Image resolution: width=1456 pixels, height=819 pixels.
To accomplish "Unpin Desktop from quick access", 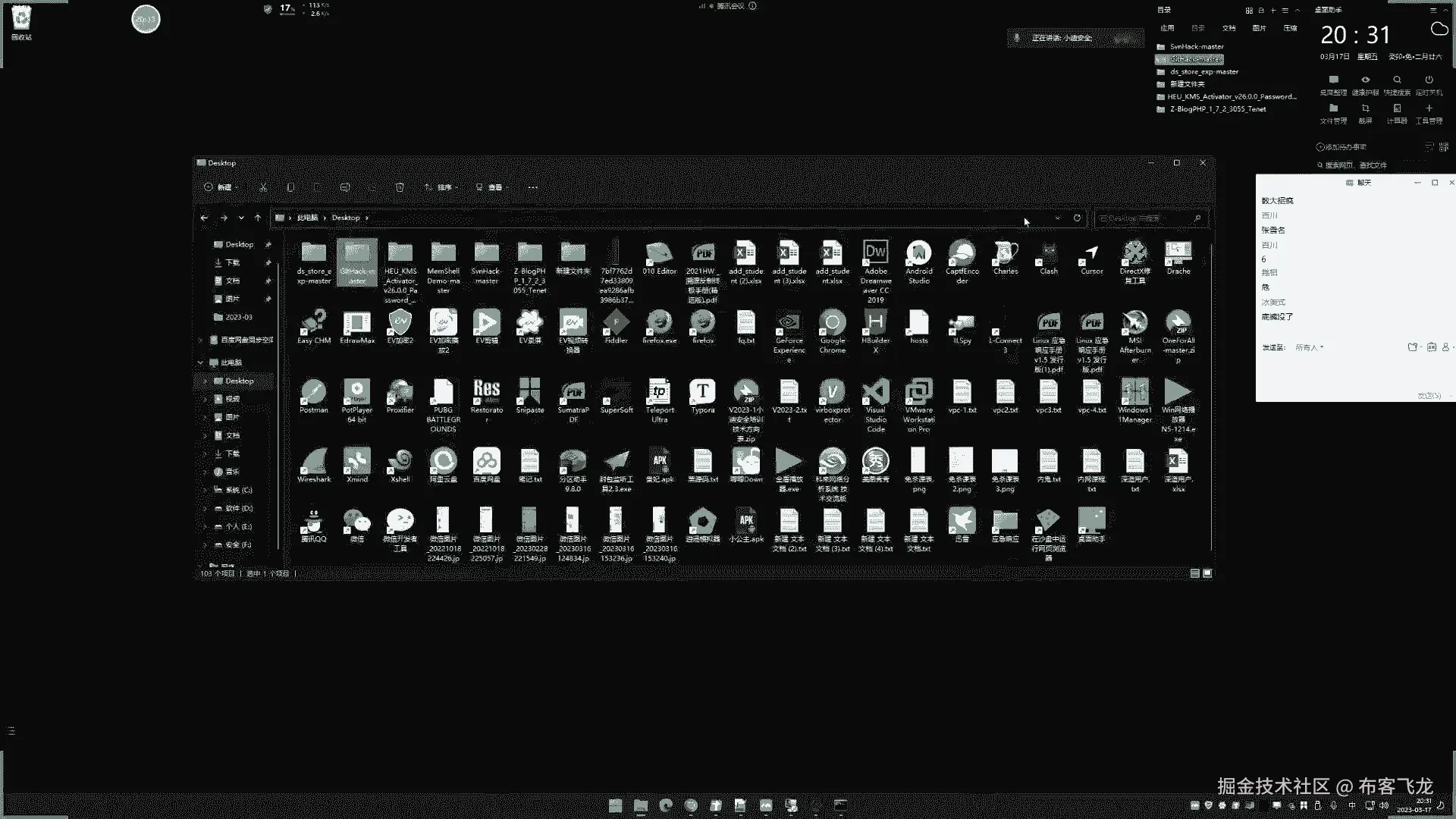I will click(x=268, y=244).
